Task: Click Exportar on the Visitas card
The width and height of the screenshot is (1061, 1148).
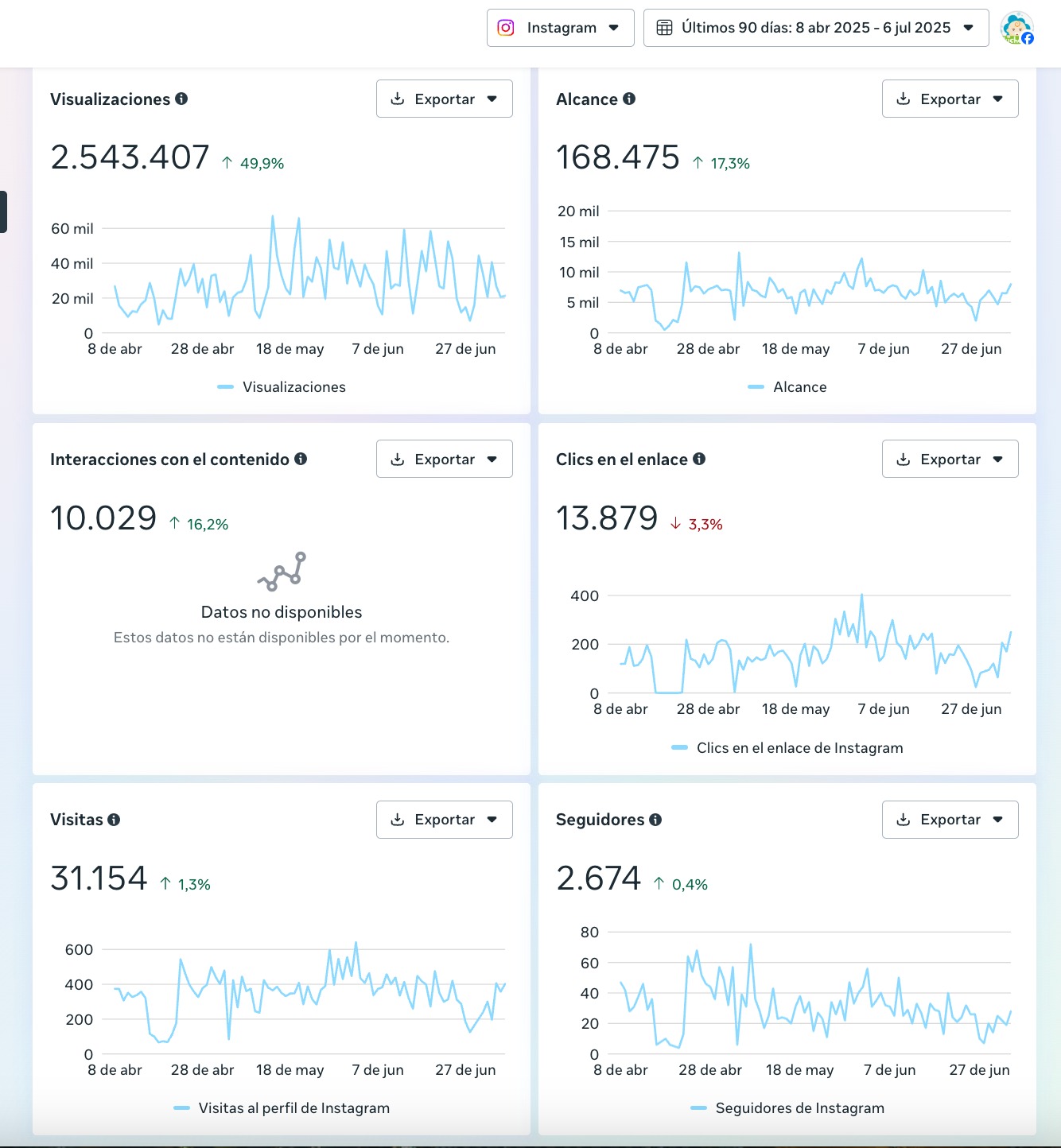Action: 444,820
